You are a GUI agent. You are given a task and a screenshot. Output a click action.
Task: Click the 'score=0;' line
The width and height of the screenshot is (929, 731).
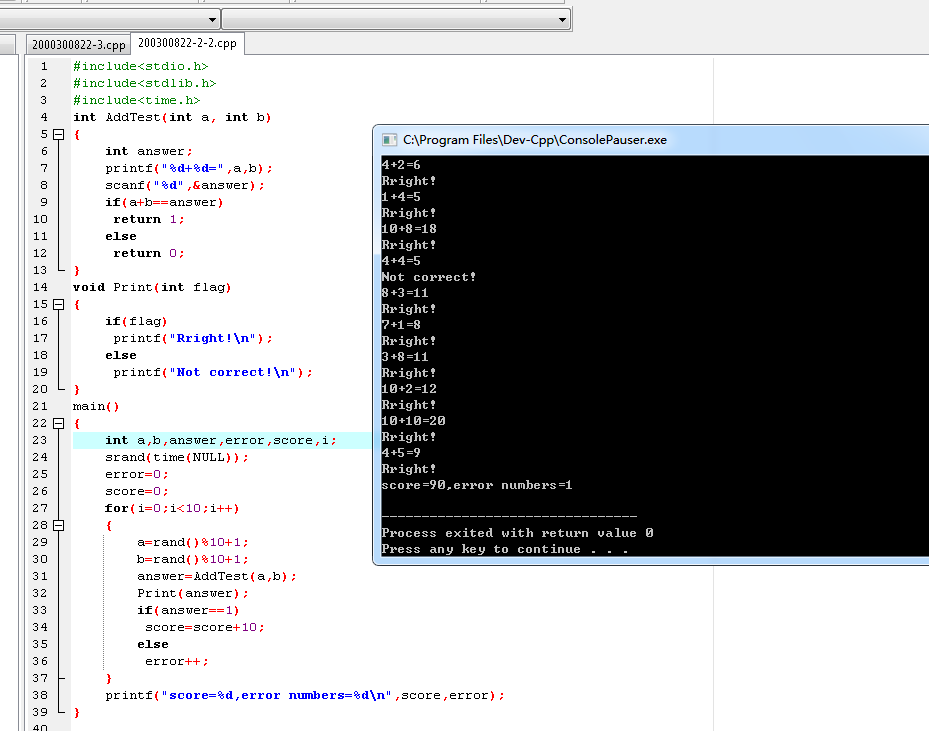click(137, 492)
